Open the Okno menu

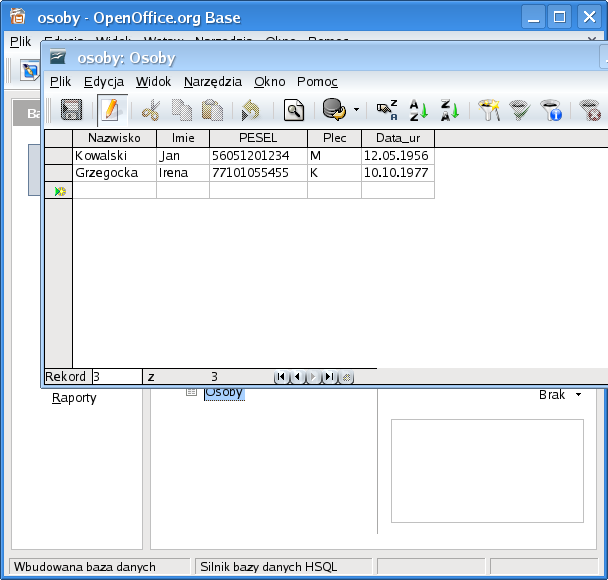click(x=270, y=82)
